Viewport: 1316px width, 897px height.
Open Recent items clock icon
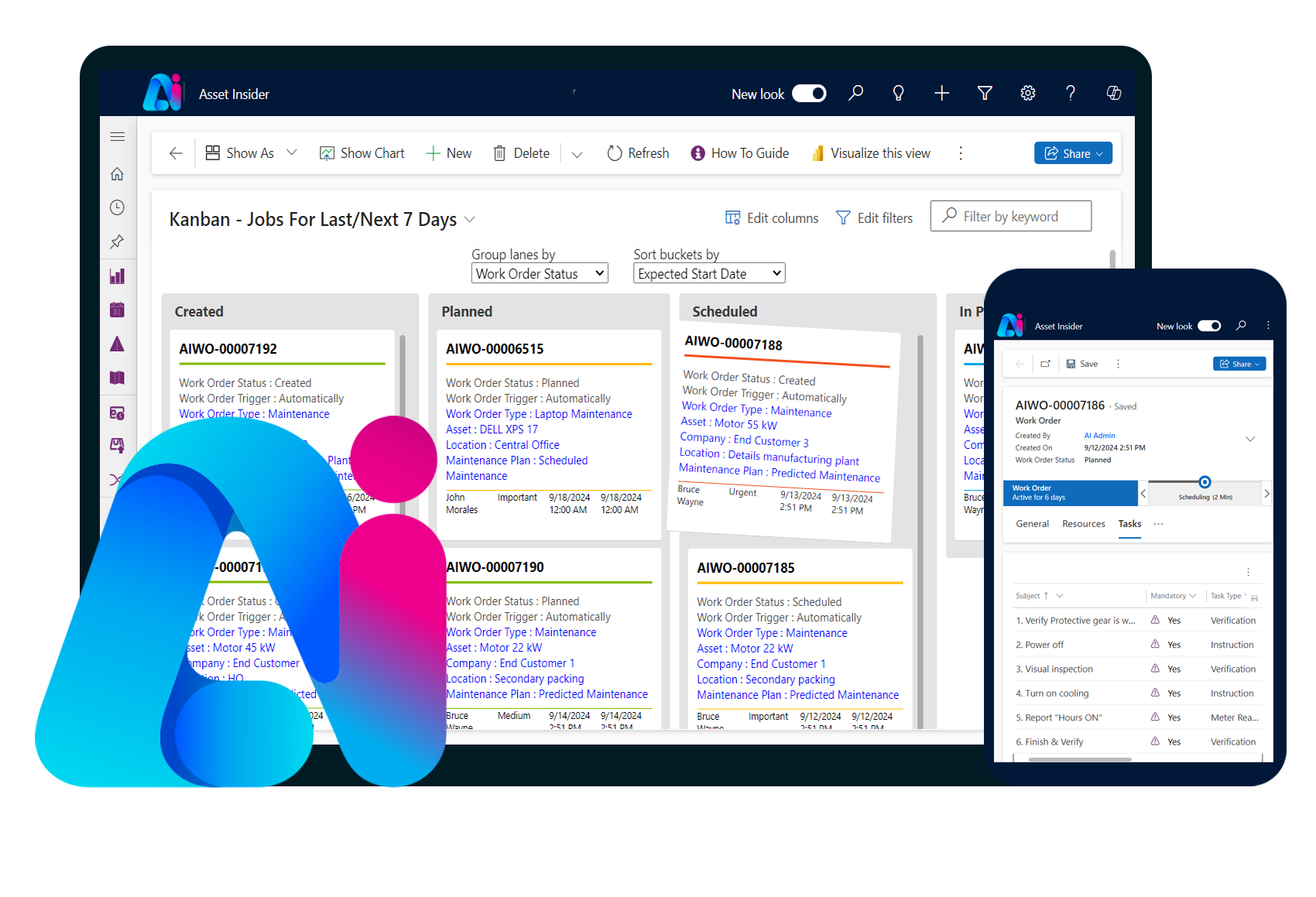[118, 207]
